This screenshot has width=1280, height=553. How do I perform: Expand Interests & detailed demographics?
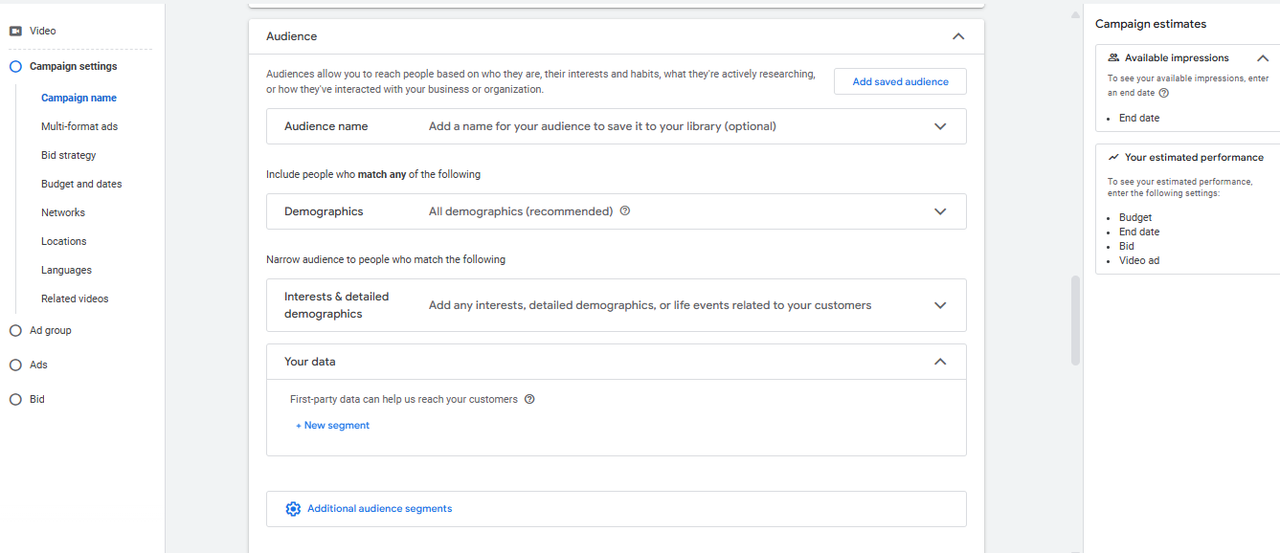point(940,305)
